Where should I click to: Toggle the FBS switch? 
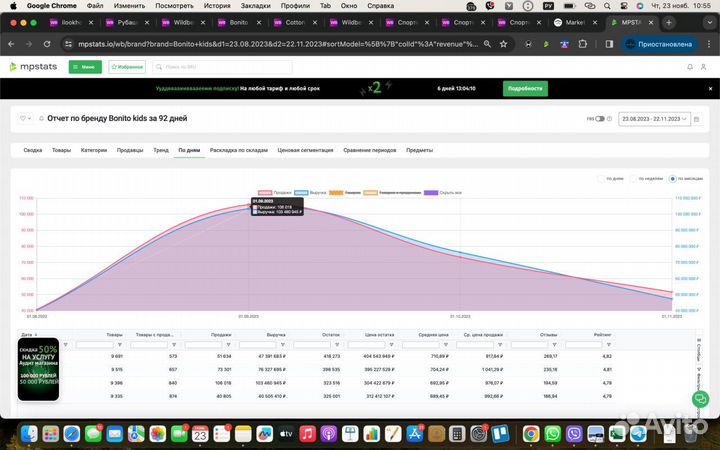click(x=600, y=119)
